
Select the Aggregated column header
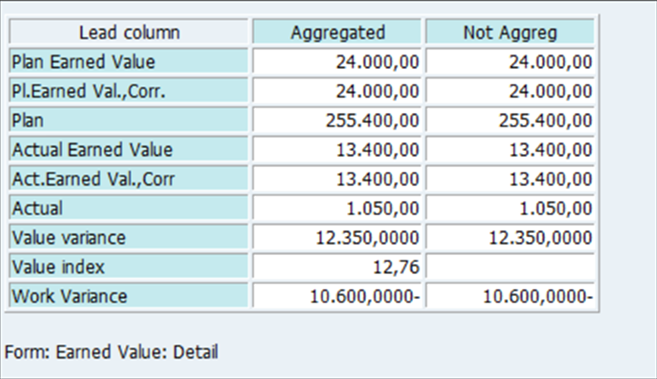pos(337,32)
